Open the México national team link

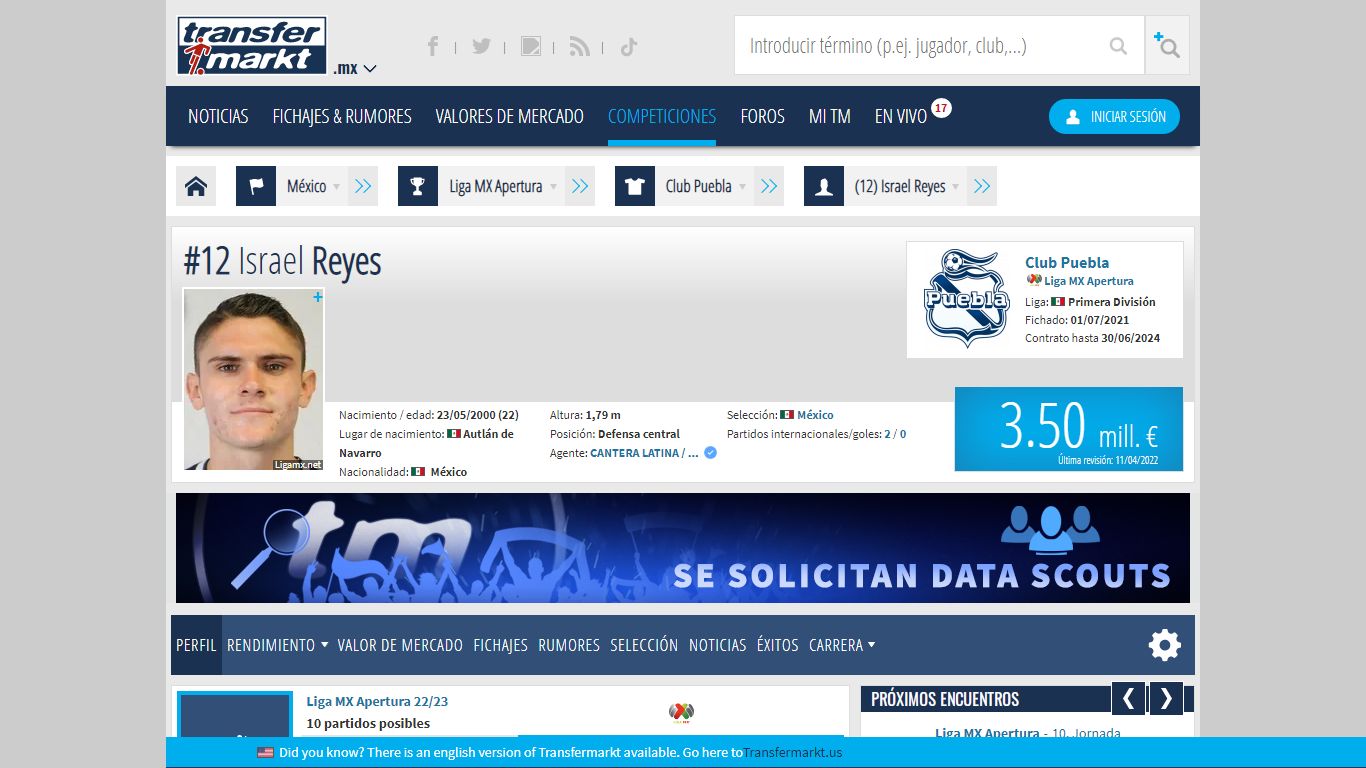(815, 415)
